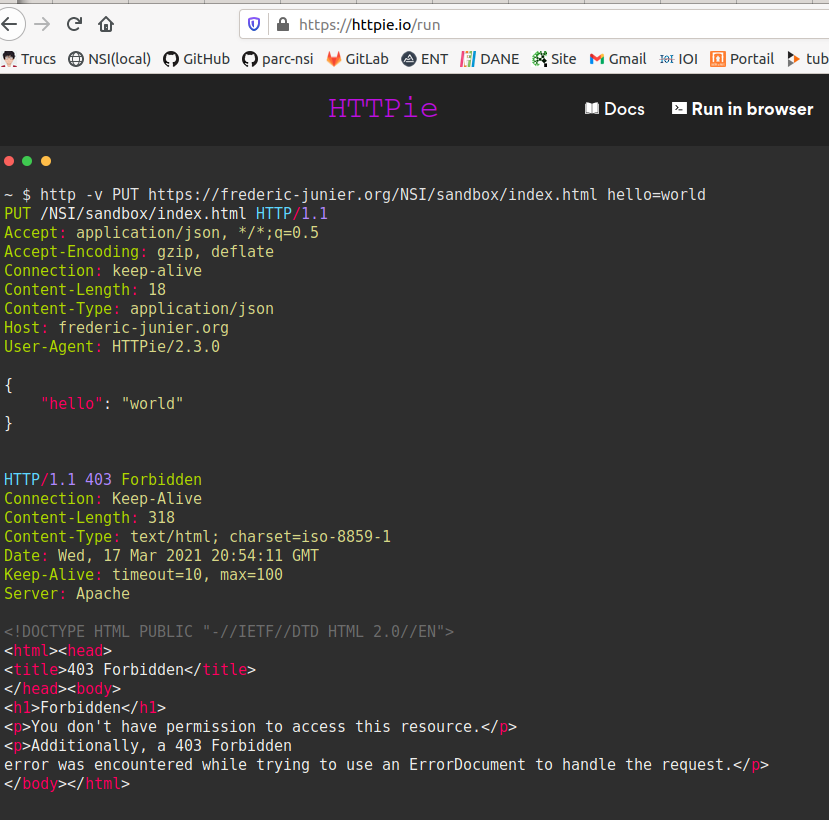Click the HTTPie logo
This screenshot has height=820, width=829.
tap(383, 108)
